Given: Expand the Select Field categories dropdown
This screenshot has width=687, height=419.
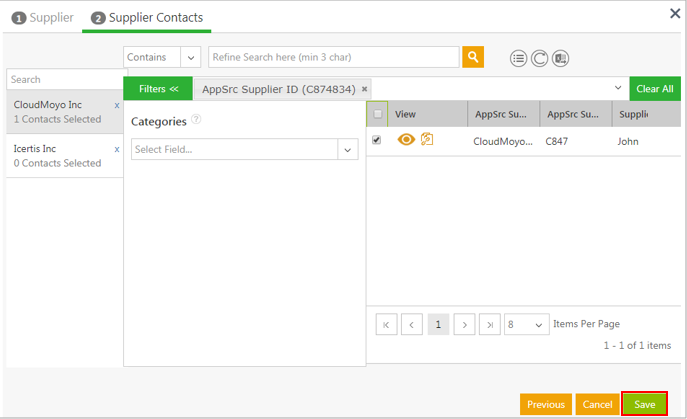Looking at the screenshot, I should (x=348, y=149).
